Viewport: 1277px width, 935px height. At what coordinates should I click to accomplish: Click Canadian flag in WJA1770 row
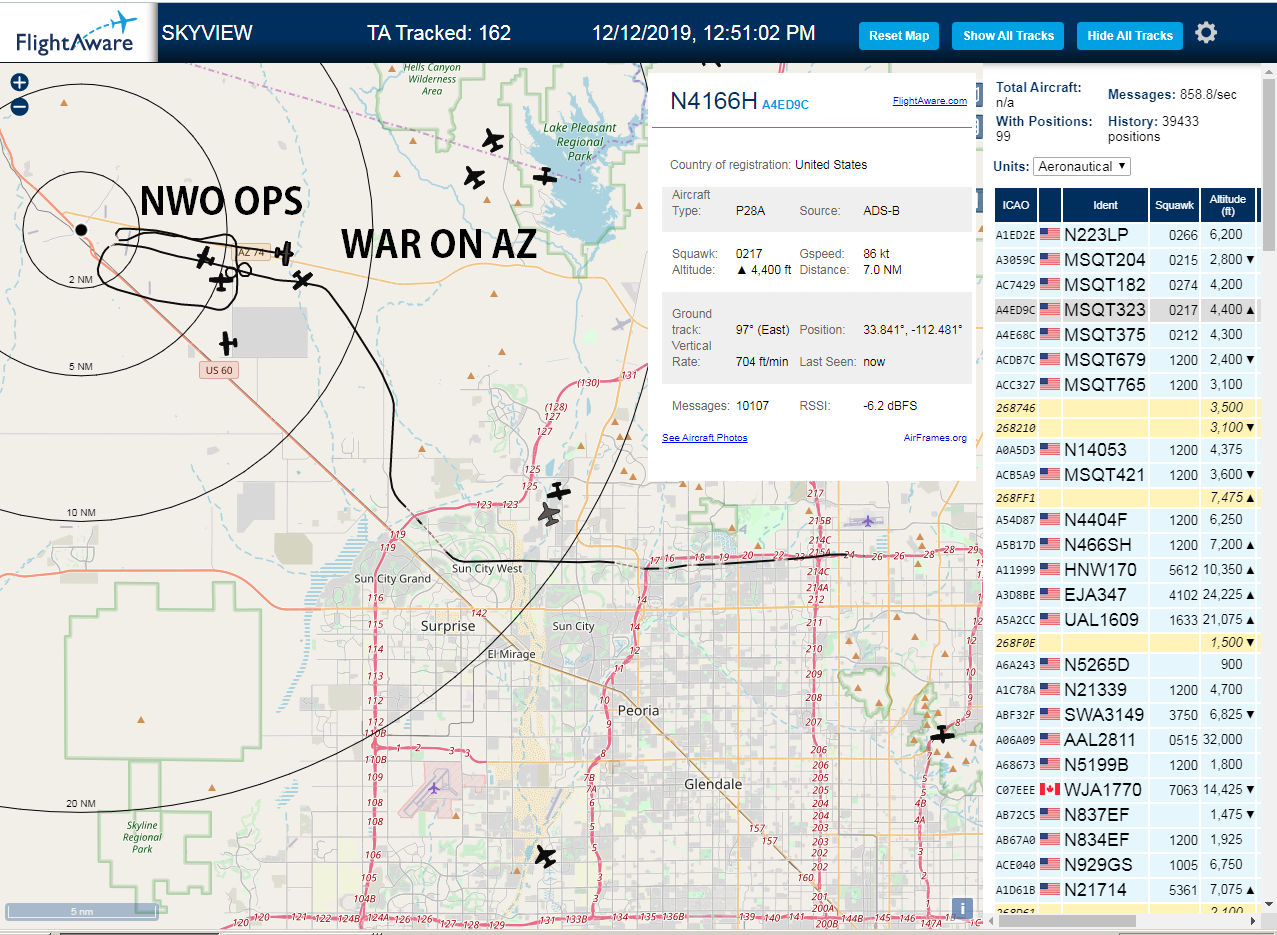click(x=1049, y=790)
